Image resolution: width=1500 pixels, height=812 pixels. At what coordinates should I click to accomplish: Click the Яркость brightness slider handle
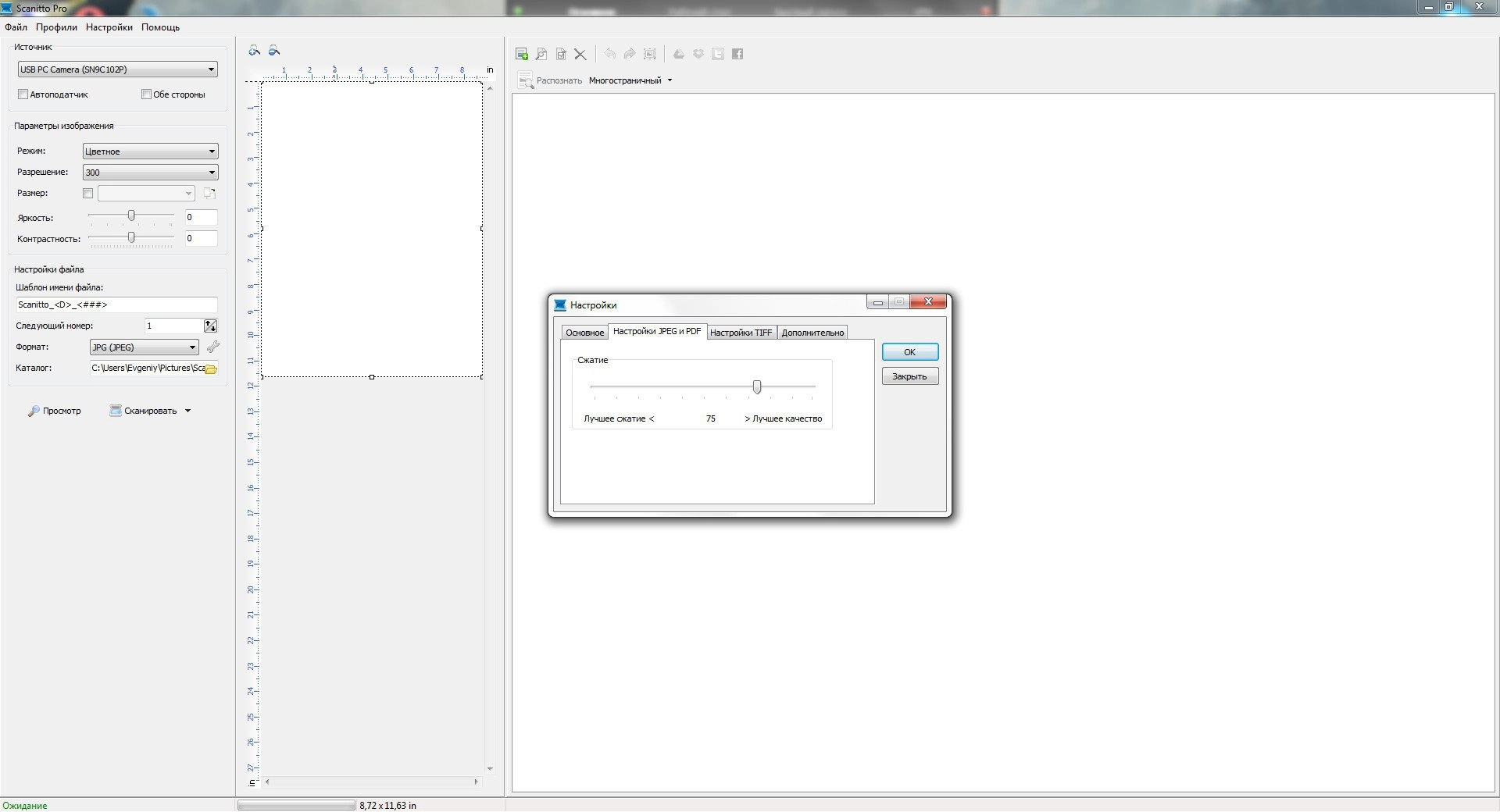pyautogui.click(x=131, y=215)
